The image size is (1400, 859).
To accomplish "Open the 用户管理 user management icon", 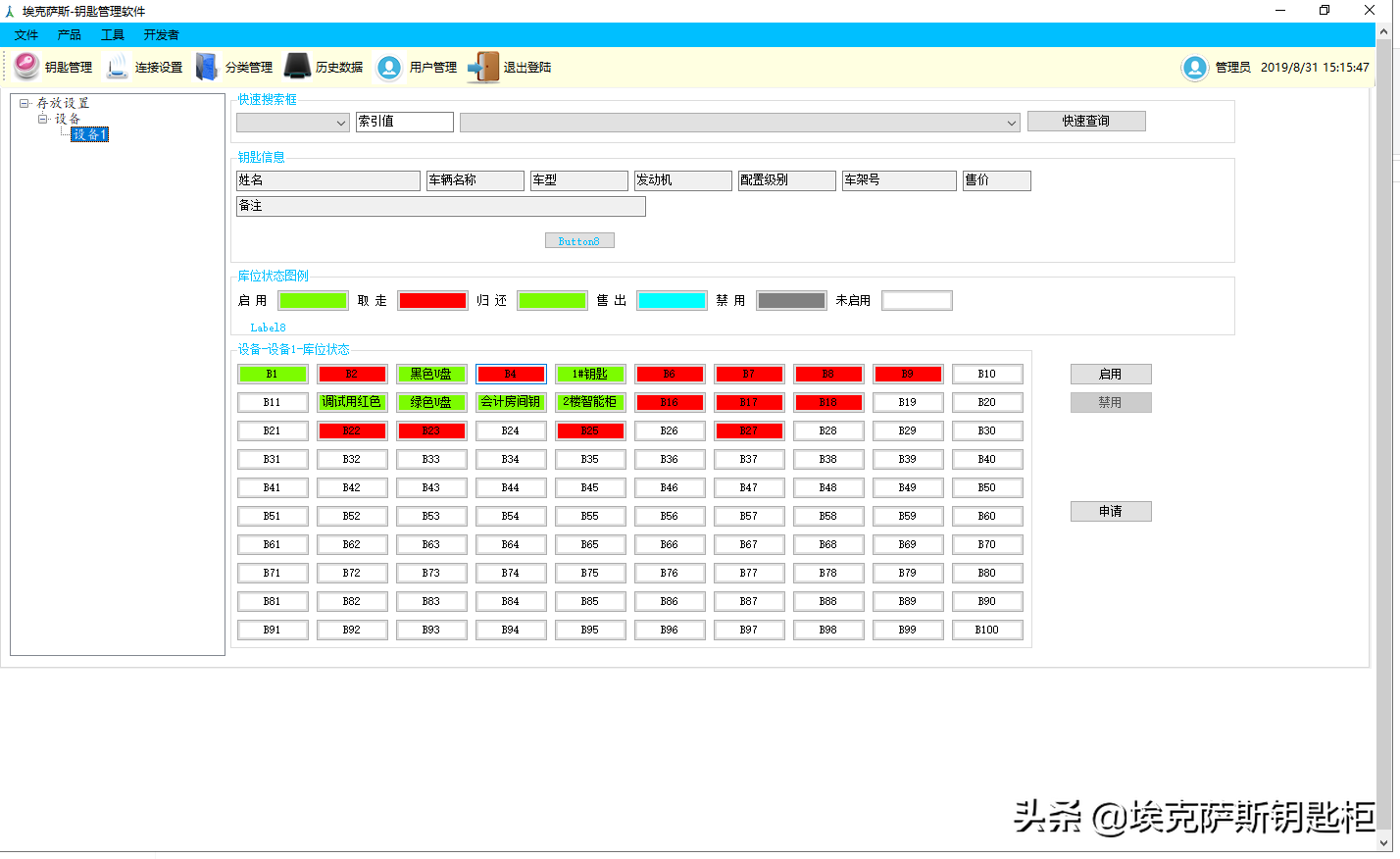I will (x=389, y=67).
